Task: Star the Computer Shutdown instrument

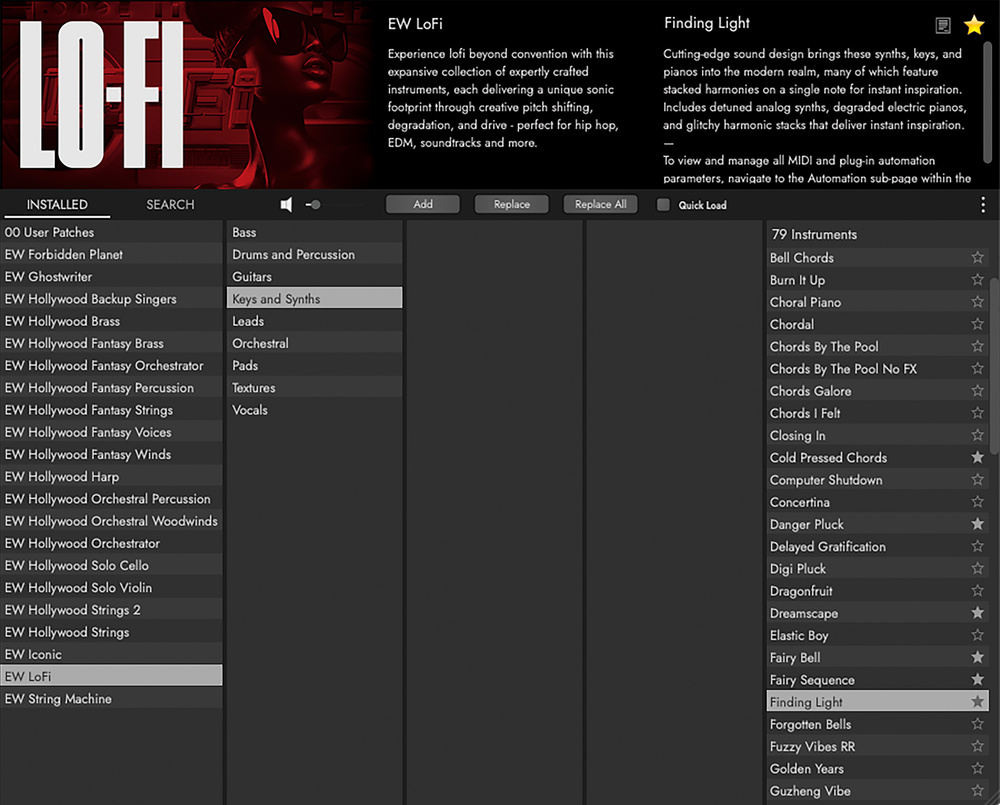Action: click(977, 480)
